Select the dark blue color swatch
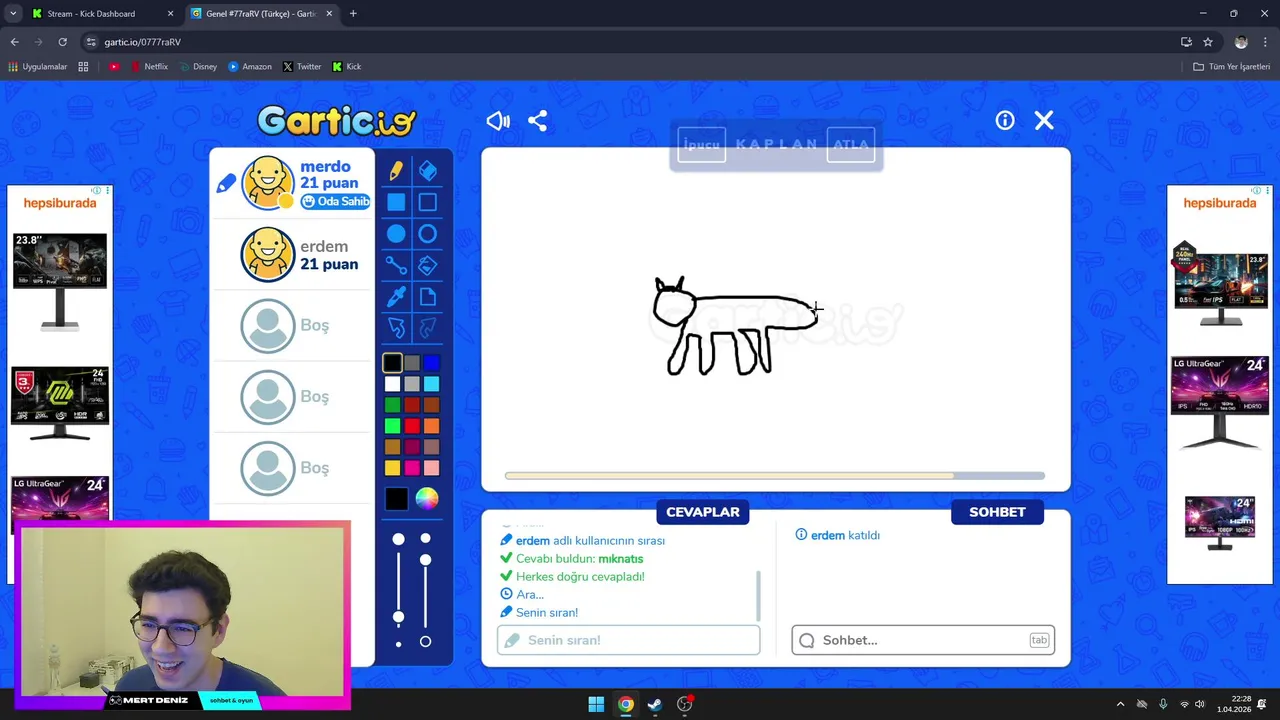The width and height of the screenshot is (1280, 720). point(431,364)
